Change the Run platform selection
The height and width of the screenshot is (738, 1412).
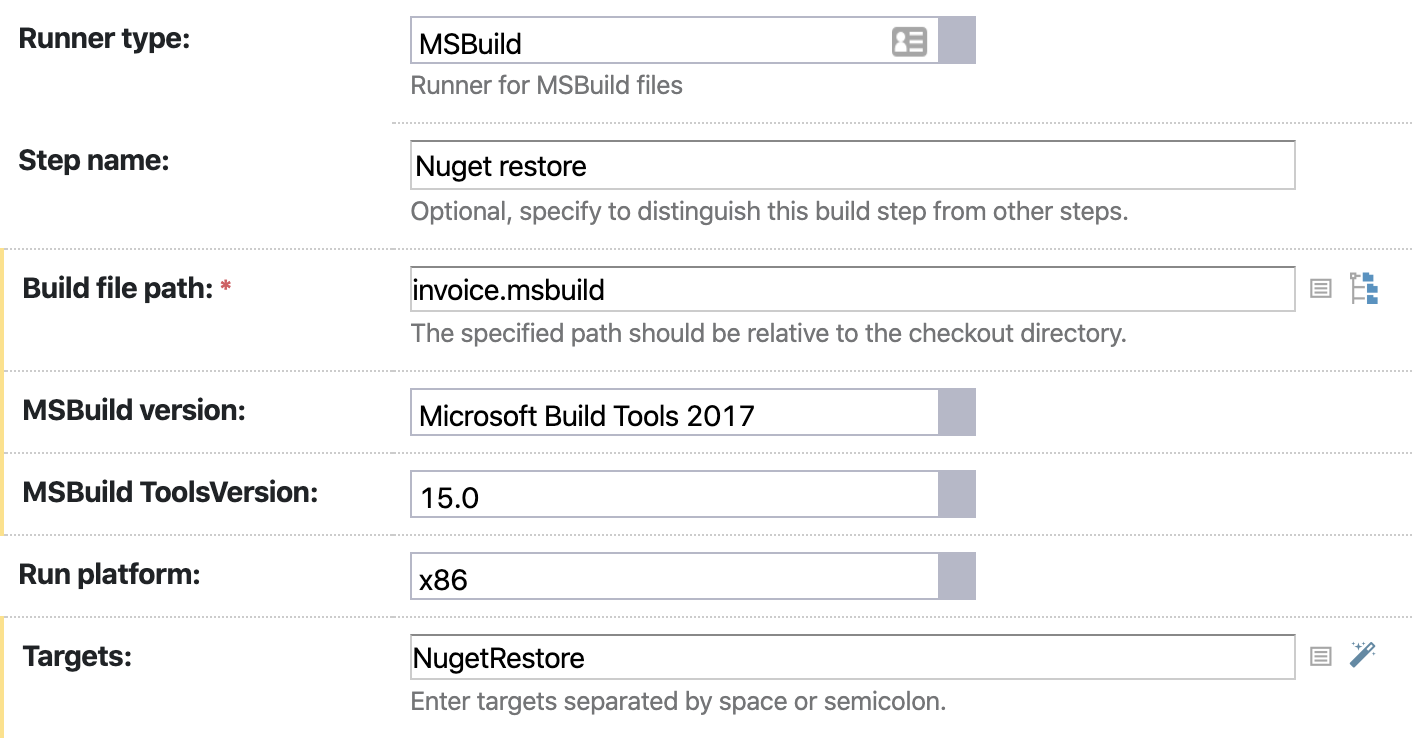point(957,576)
